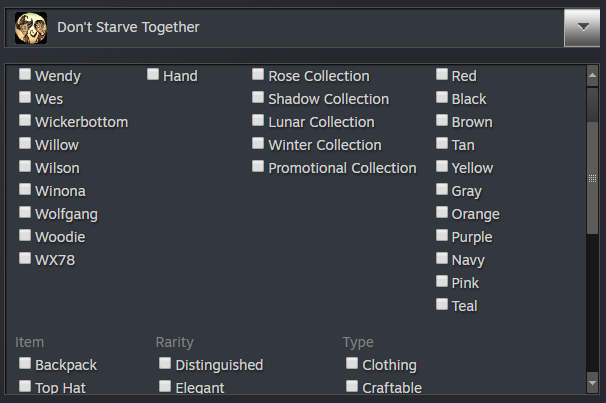Click the scroll up arrow of the scrollbar
This screenshot has width=606, height=403.
tap(592, 72)
